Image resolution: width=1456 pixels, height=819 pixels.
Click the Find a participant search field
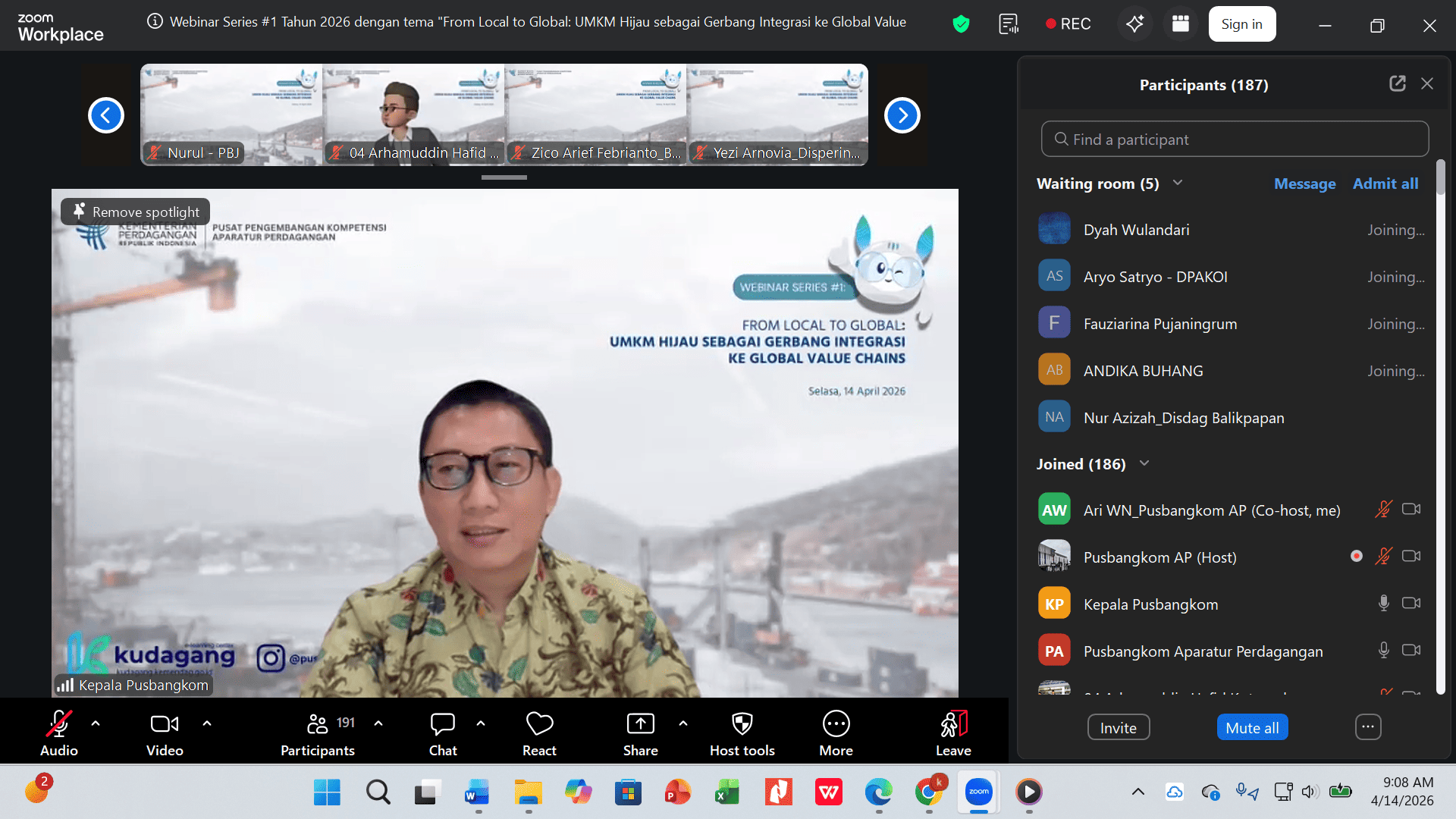pyautogui.click(x=1235, y=140)
